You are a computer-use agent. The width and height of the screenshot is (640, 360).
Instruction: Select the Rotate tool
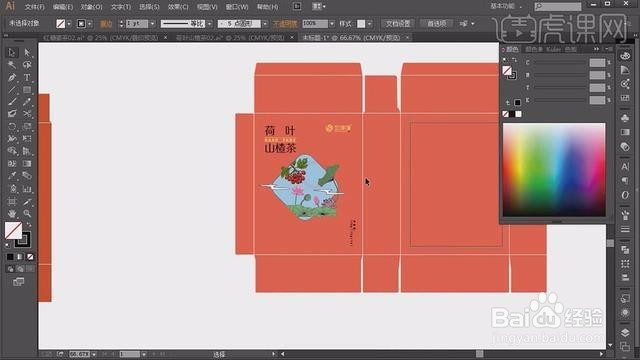point(12,127)
